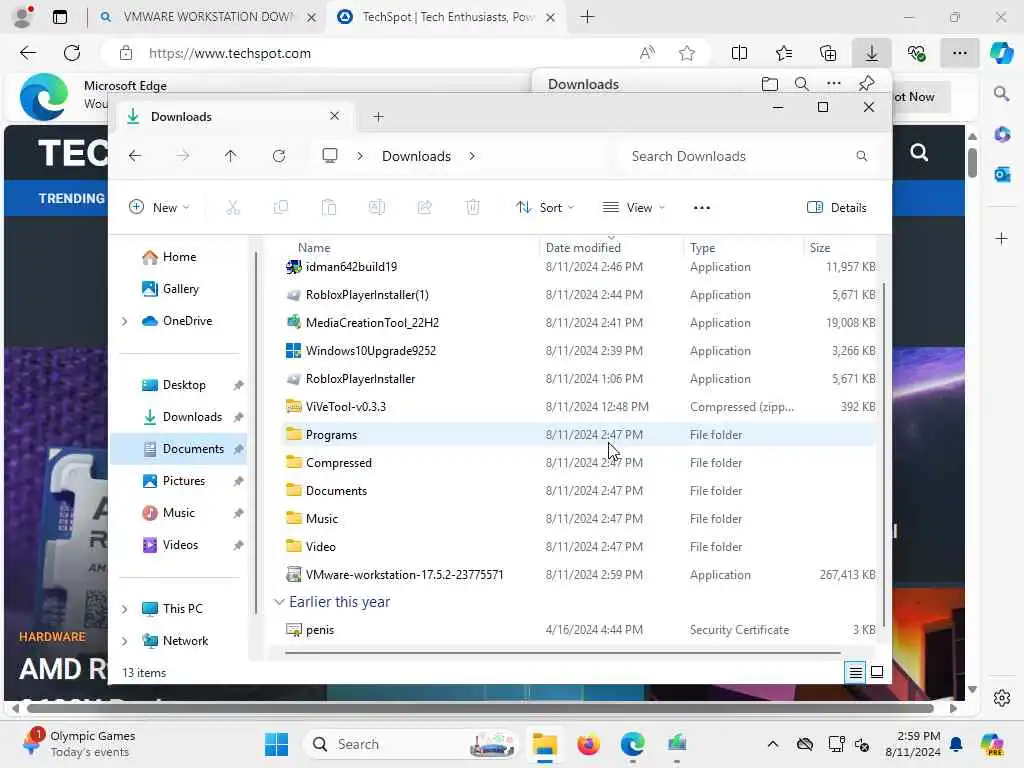1024x768 pixels.
Task: Open Edge Collections icon
Action: tap(827, 54)
